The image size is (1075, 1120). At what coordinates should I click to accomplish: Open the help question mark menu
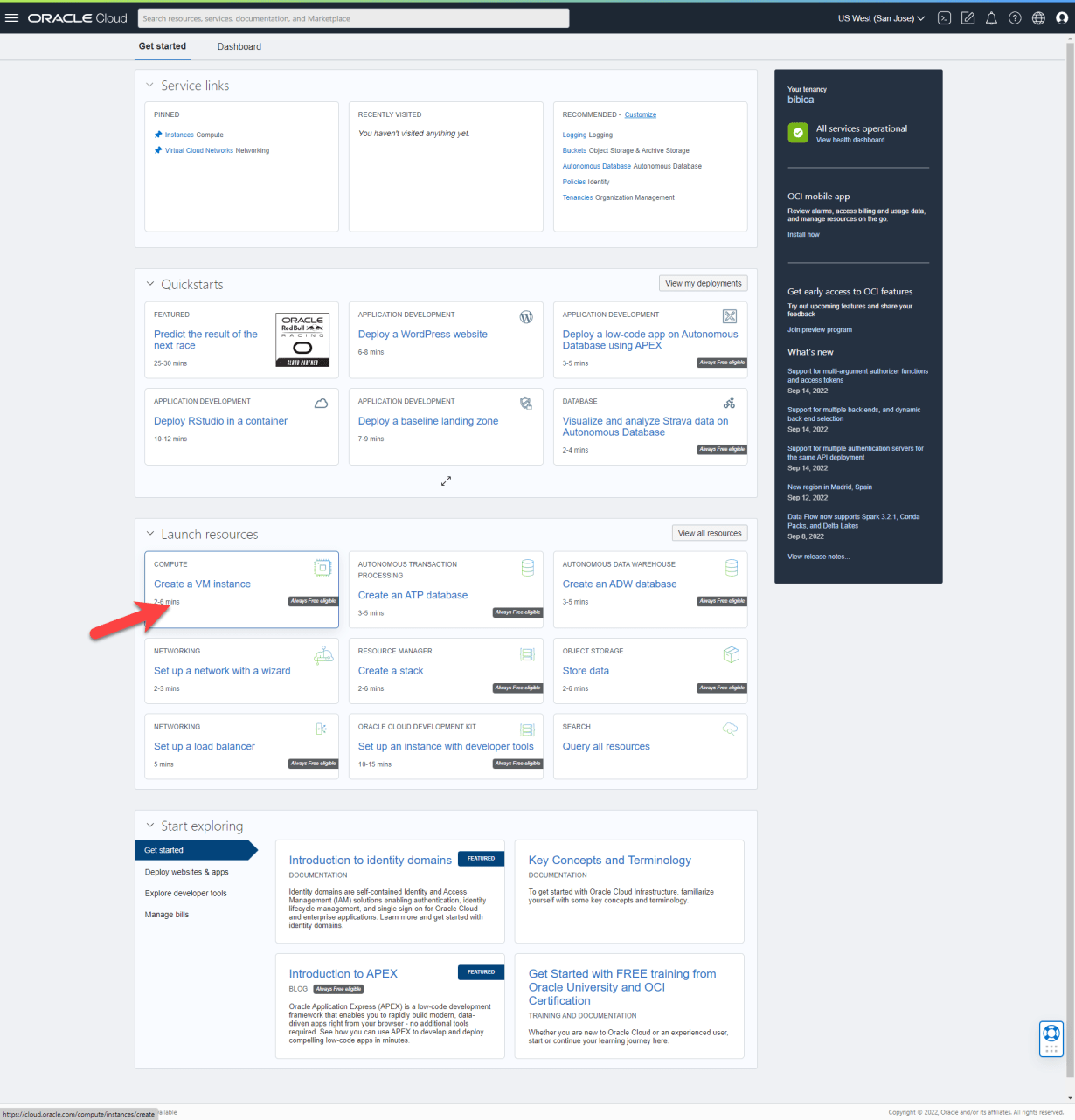pos(1015,18)
